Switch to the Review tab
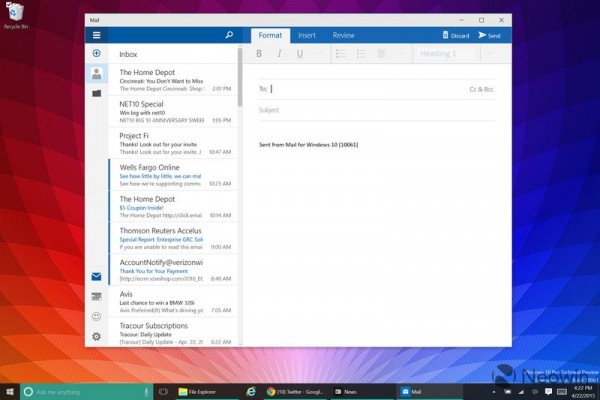Screen dimensions: 600x400 (x=343, y=35)
